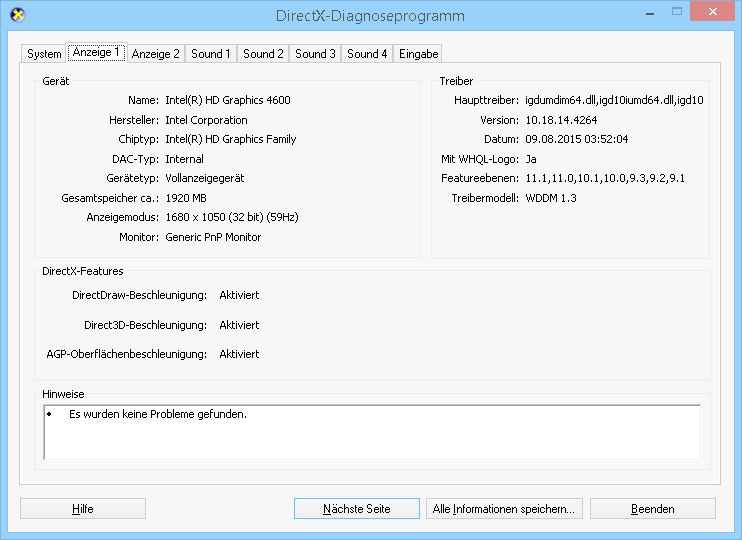Click Alle Informationen speichern button
This screenshot has width=742, height=540.
[504, 509]
